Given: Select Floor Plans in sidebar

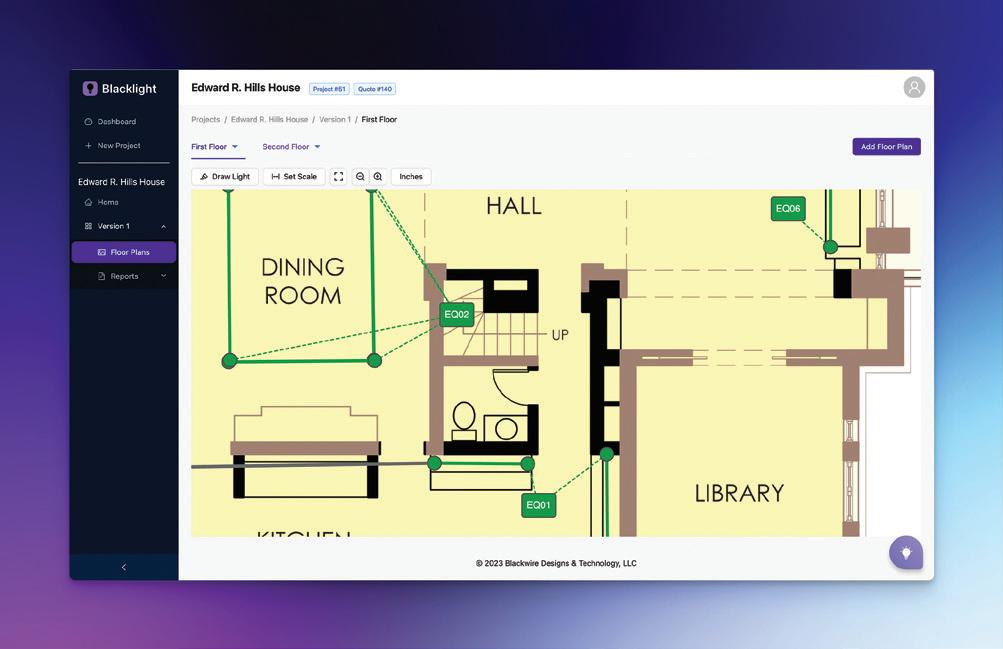Looking at the screenshot, I should pos(123,252).
